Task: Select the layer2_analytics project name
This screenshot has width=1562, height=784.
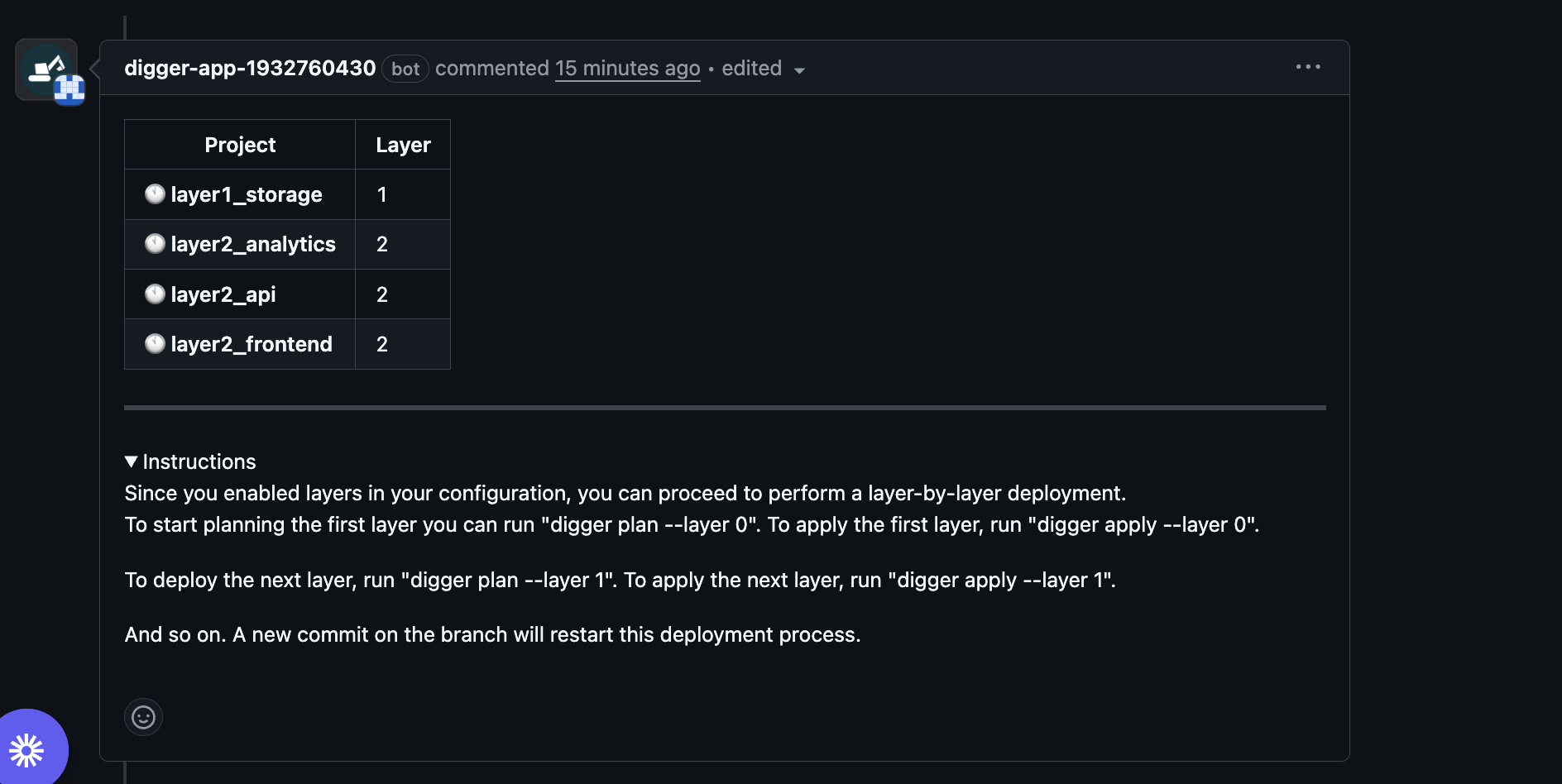Action: tap(252, 244)
